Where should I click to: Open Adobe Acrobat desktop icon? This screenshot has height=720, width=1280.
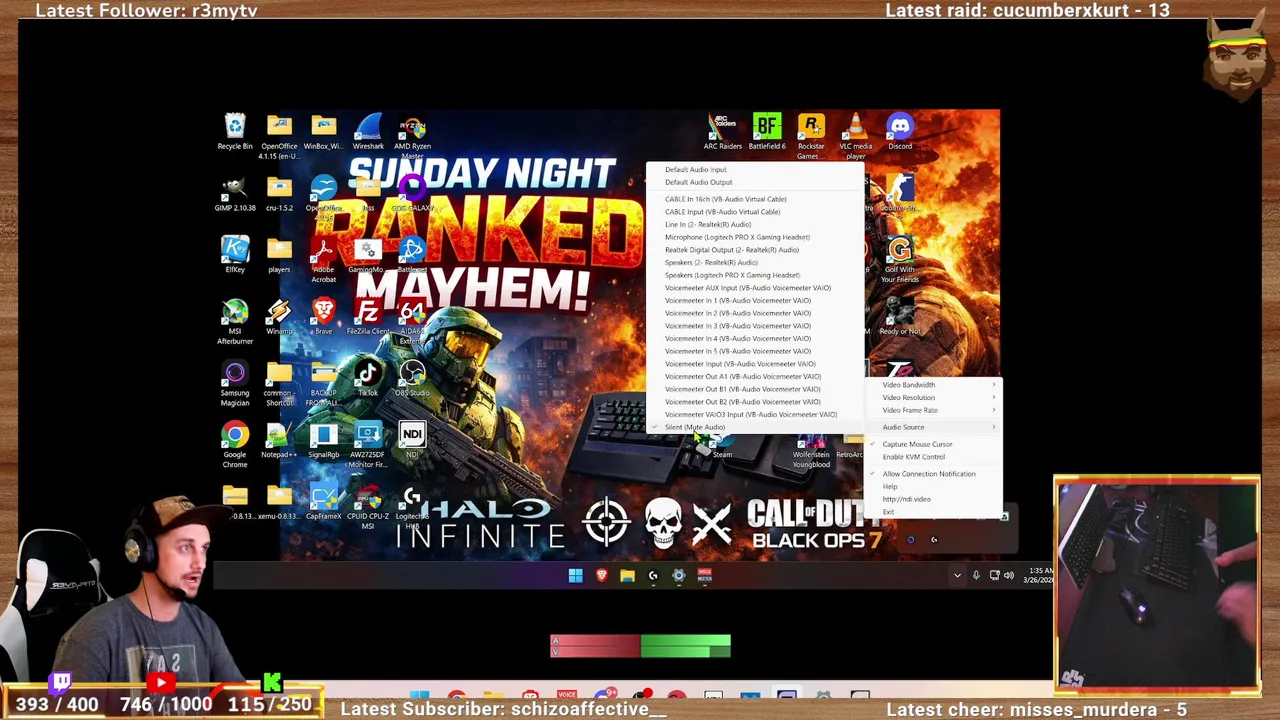[x=323, y=260]
